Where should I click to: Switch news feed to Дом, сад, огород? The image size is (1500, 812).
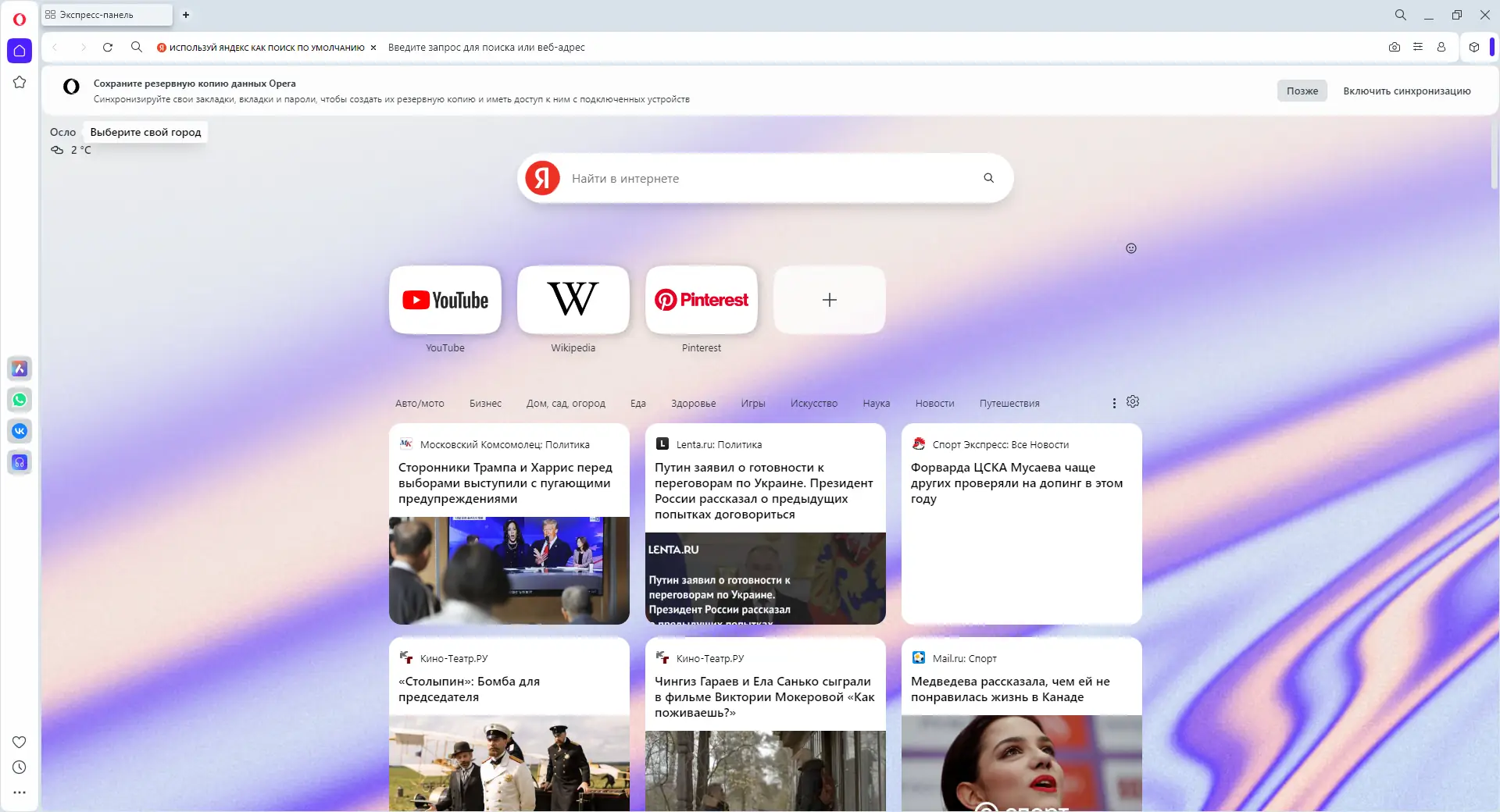[x=566, y=404]
